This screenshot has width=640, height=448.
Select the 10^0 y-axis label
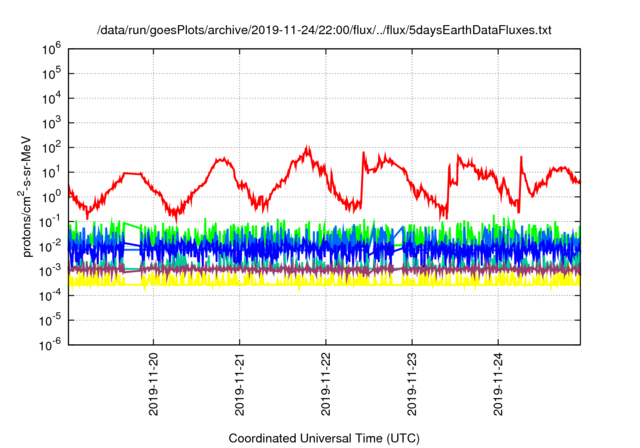51,197
